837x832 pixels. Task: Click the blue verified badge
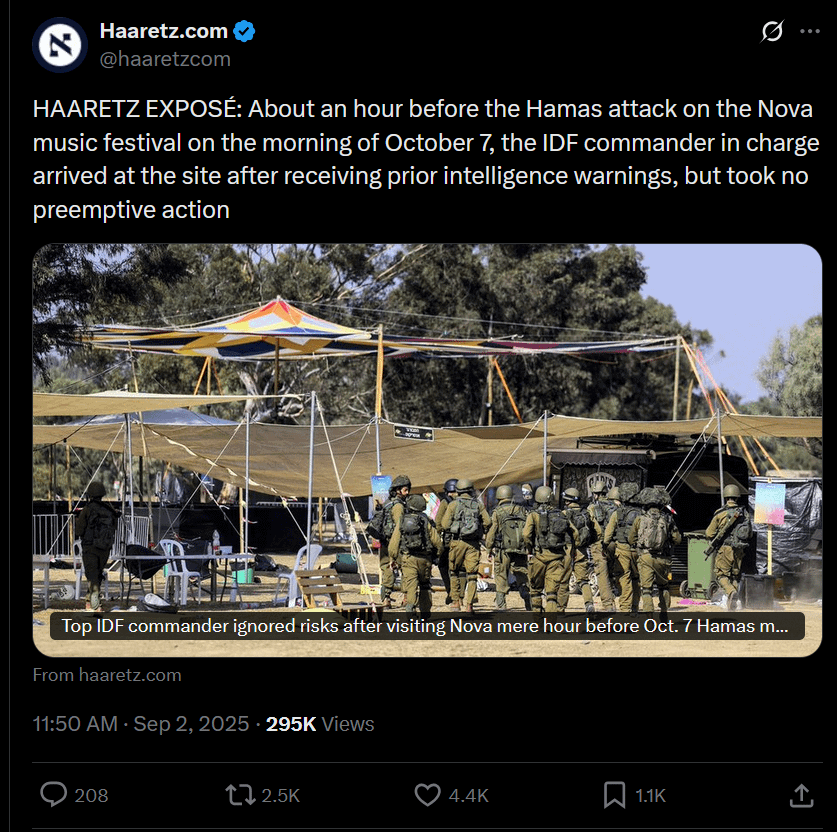pos(244,31)
